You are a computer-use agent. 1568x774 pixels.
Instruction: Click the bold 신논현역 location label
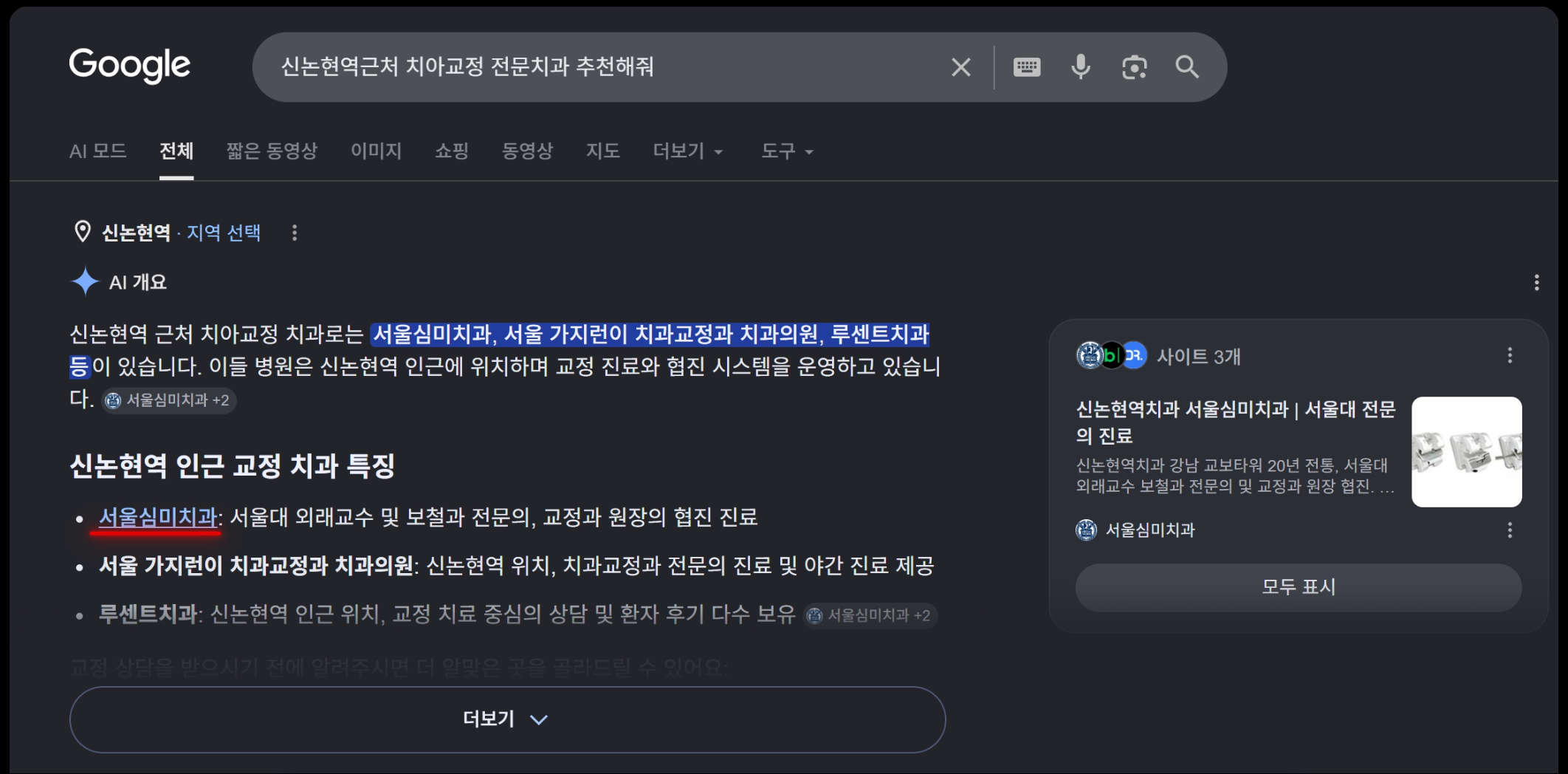(x=136, y=233)
